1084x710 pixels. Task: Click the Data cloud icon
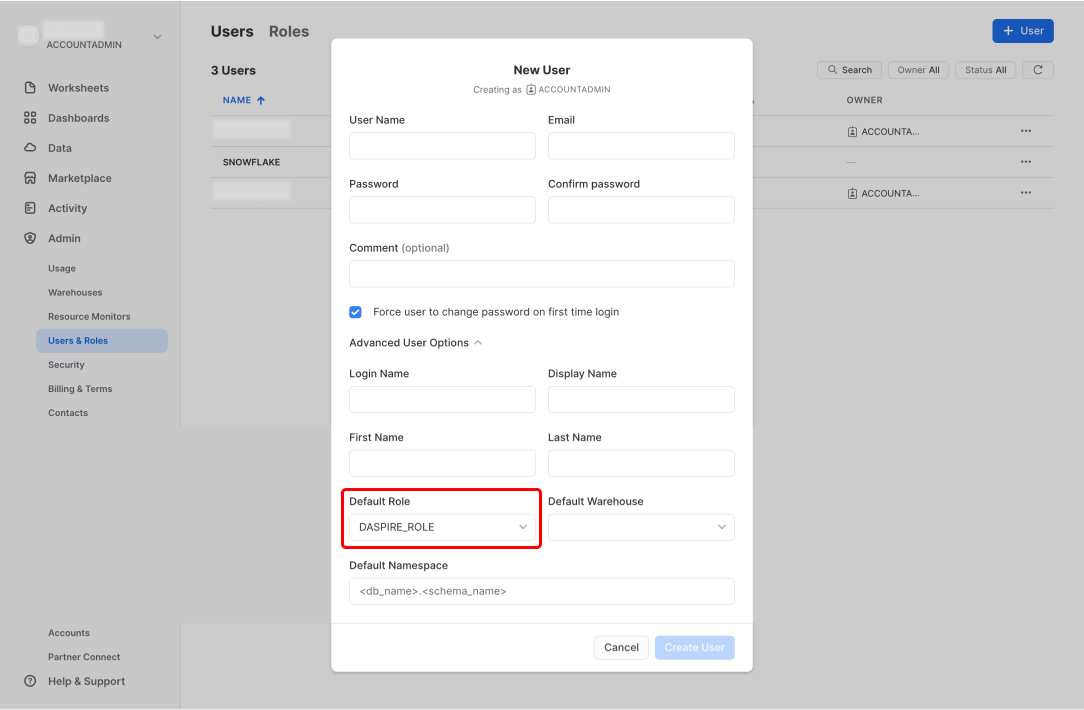30,148
